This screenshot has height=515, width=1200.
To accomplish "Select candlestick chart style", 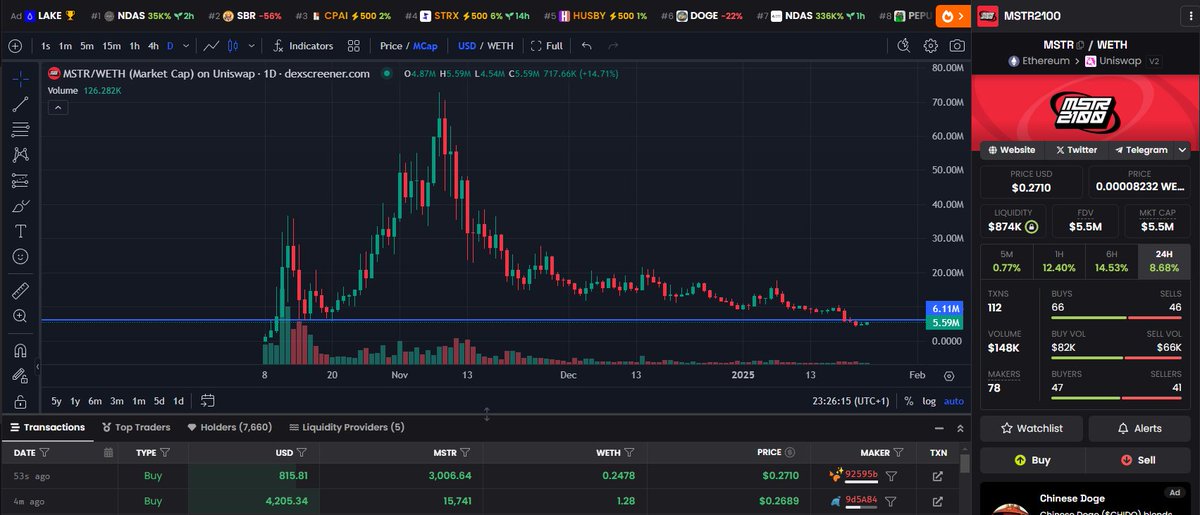I will pos(233,46).
